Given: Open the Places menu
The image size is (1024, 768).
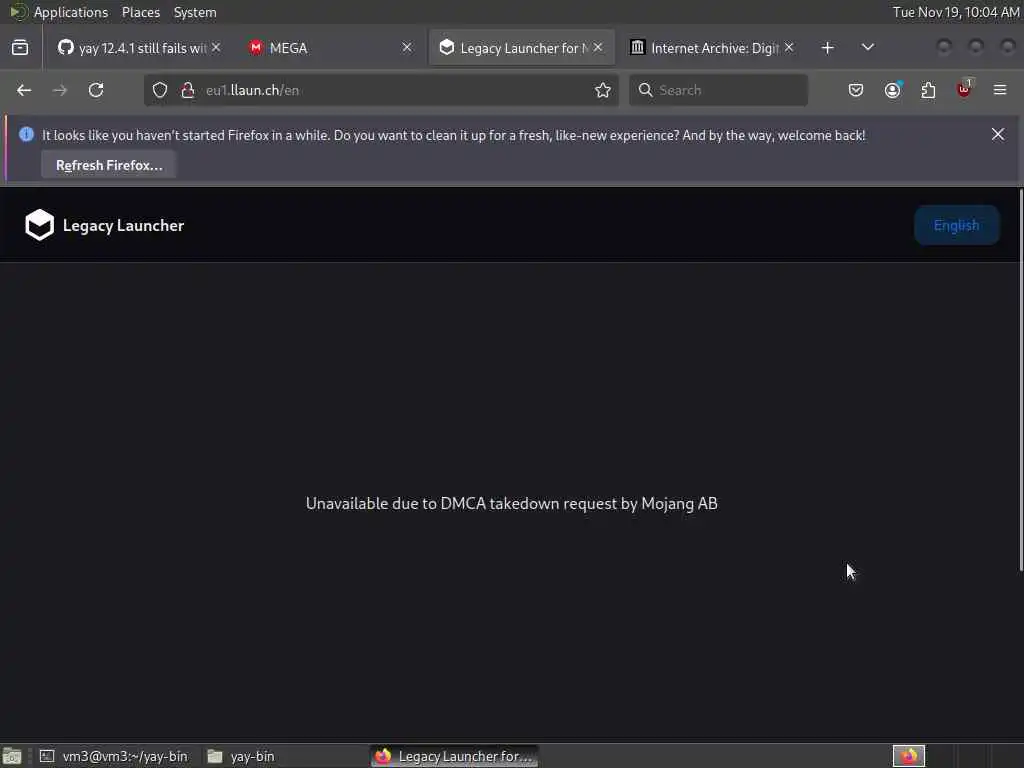Looking at the screenshot, I should [x=140, y=12].
